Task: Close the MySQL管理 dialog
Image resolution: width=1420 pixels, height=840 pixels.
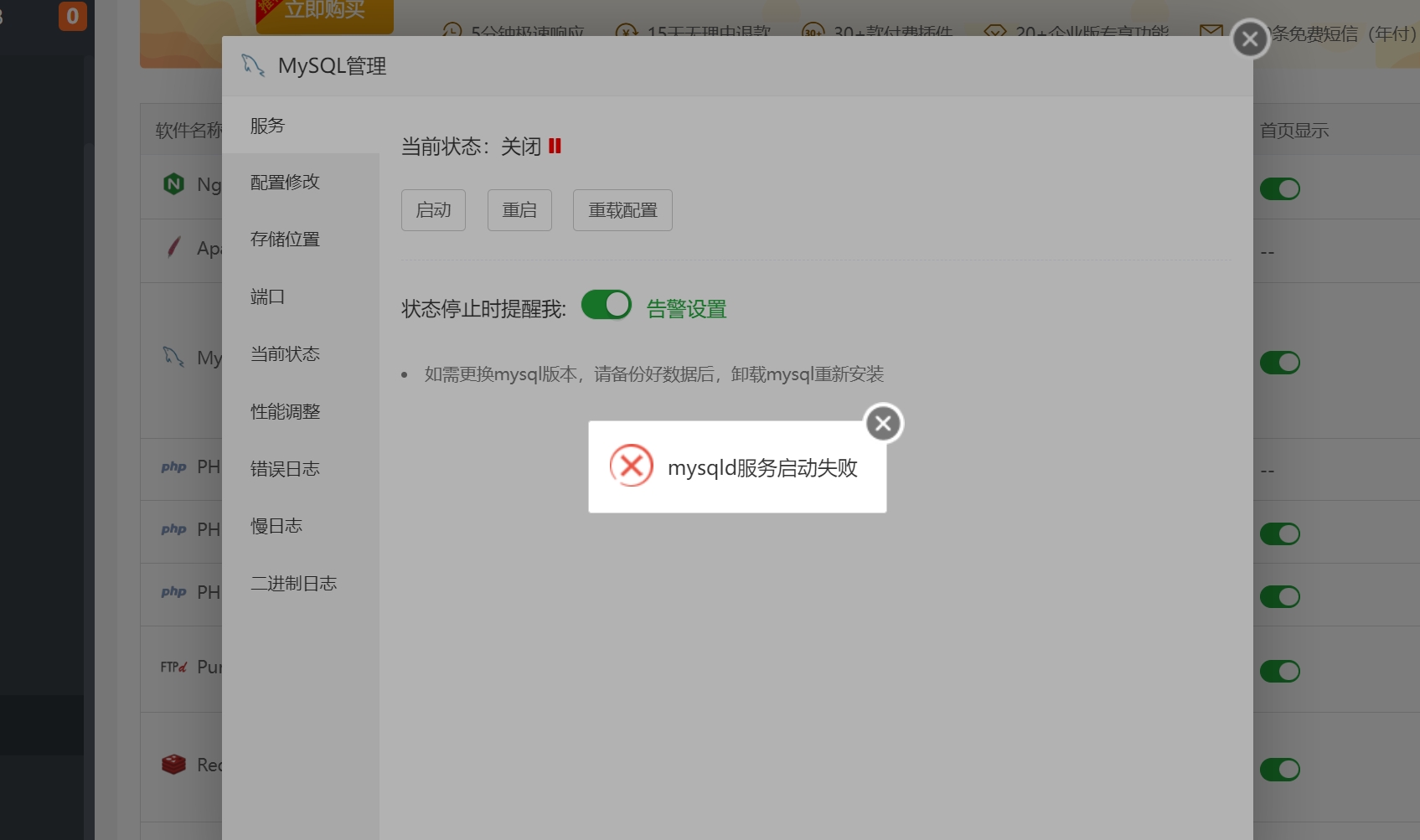Action: [x=1250, y=39]
